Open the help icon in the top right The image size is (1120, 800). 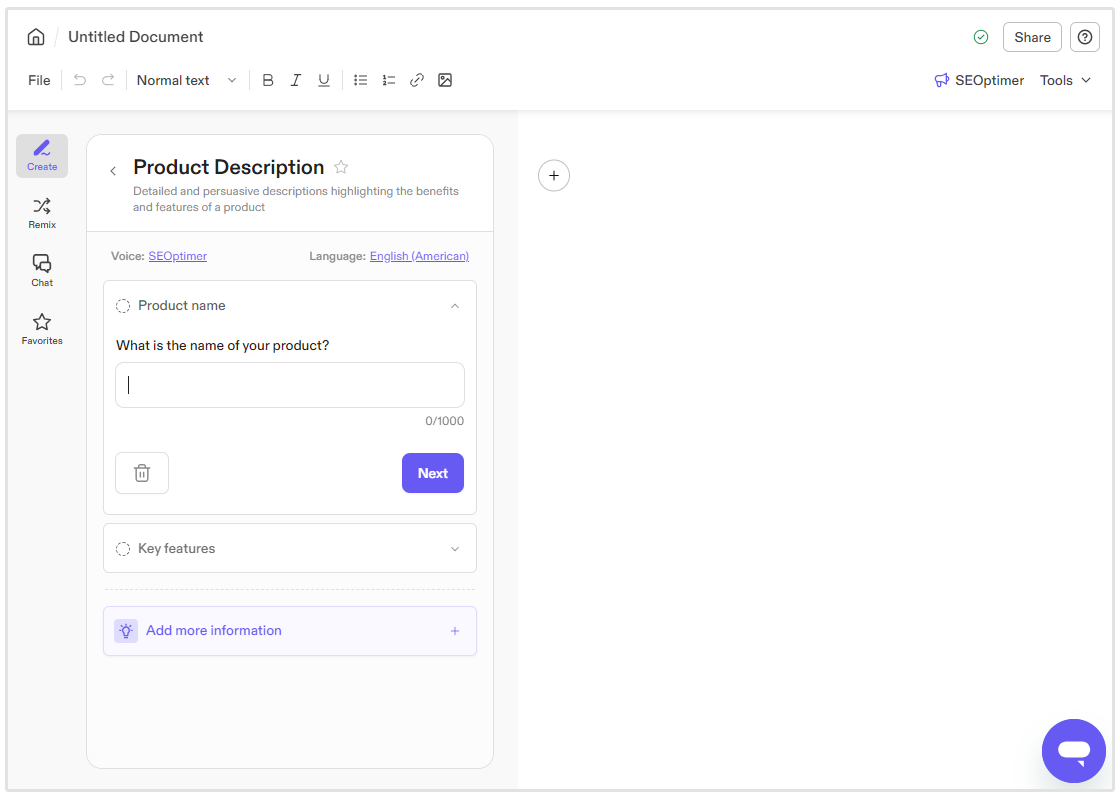[x=1084, y=37]
